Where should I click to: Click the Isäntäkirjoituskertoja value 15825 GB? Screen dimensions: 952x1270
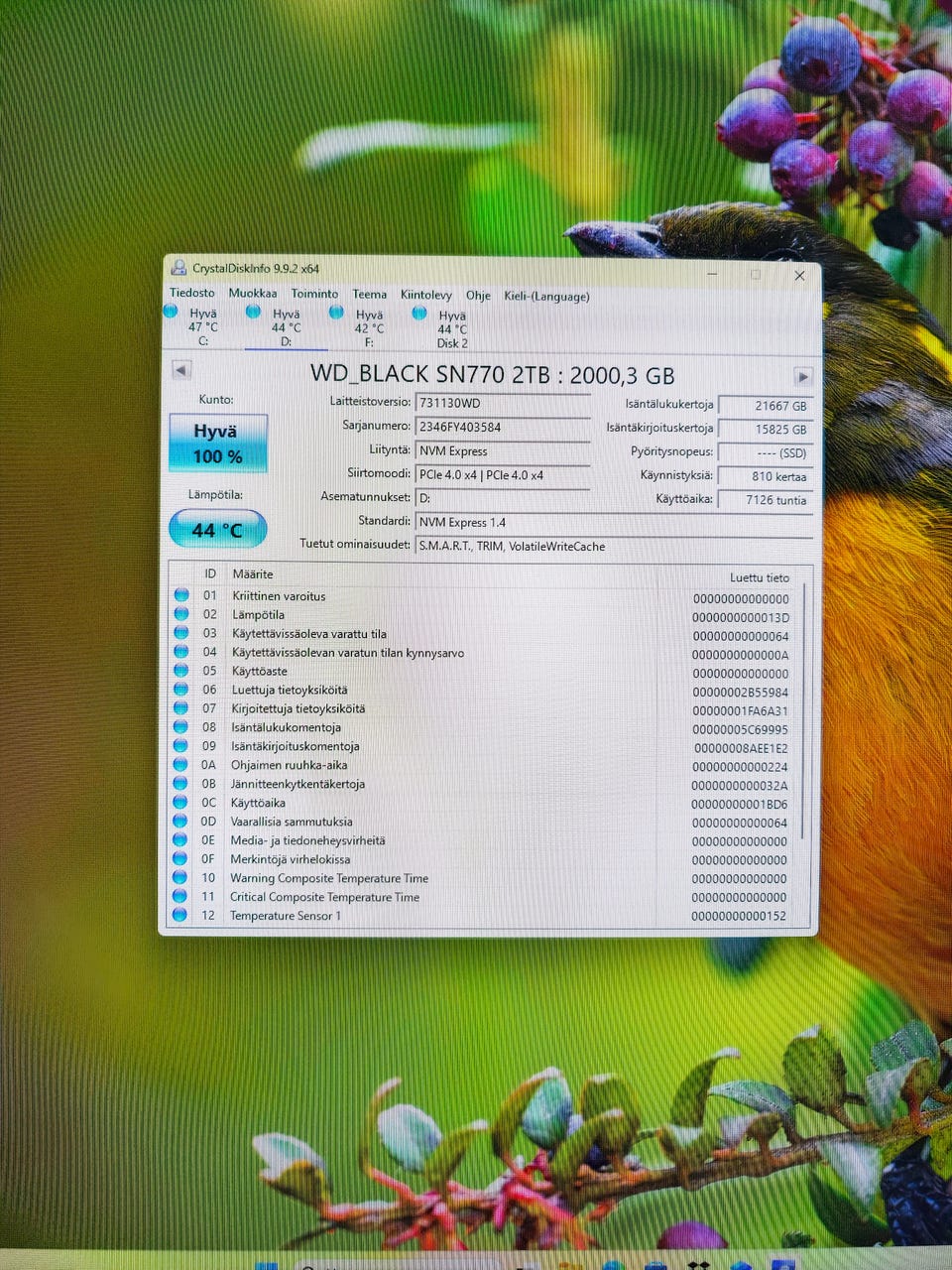[765, 430]
